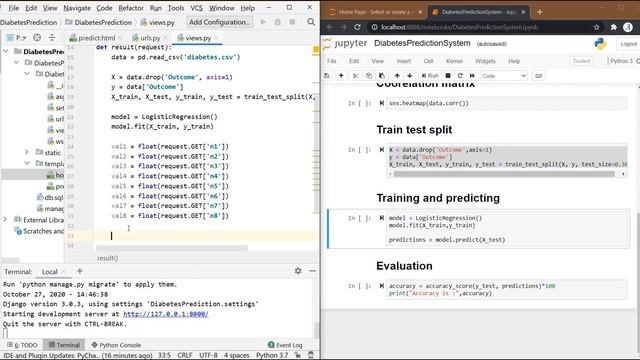Open the browser extensions puzzle icon
640x360 pixels.
coord(613,27)
